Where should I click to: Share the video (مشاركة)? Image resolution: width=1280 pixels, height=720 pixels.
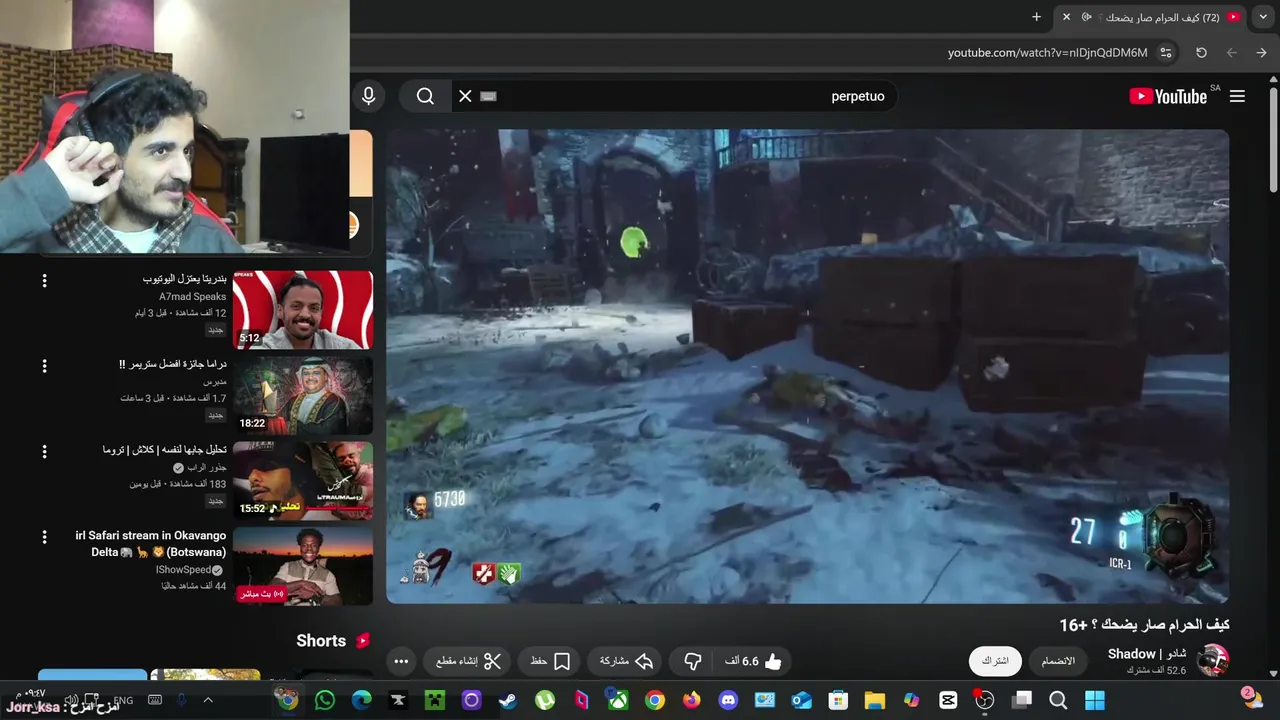pyautogui.click(x=626, y=661)
